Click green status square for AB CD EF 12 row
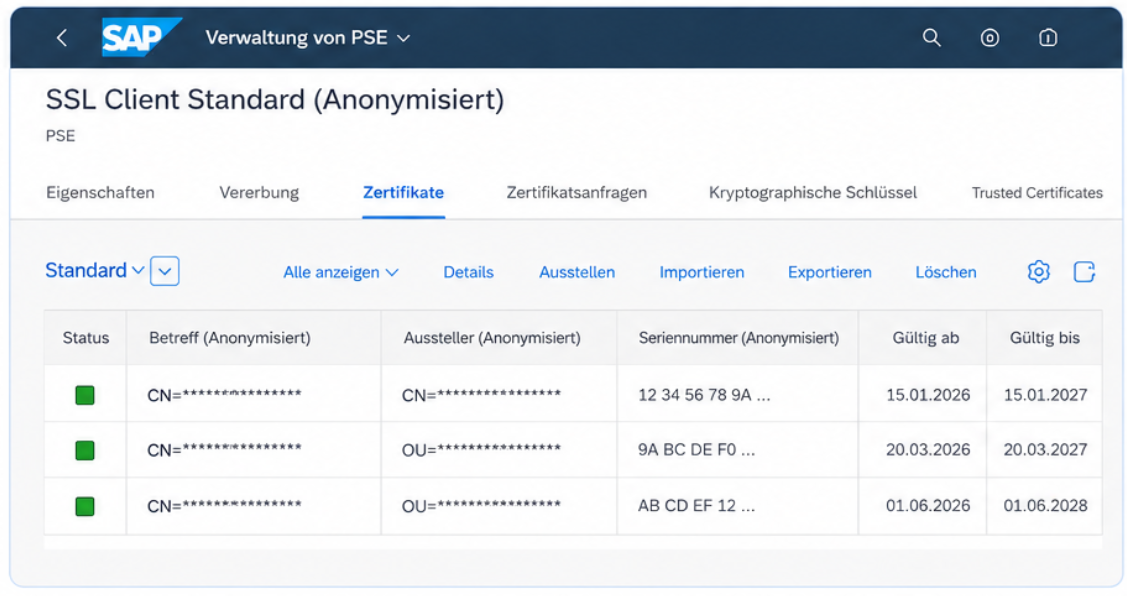 pyautogui.click(x=85, y=507)
